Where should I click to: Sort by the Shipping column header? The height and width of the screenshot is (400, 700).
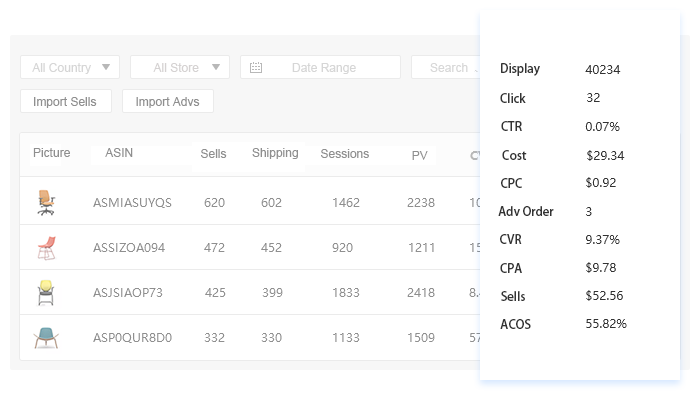[x=275, y=153]
